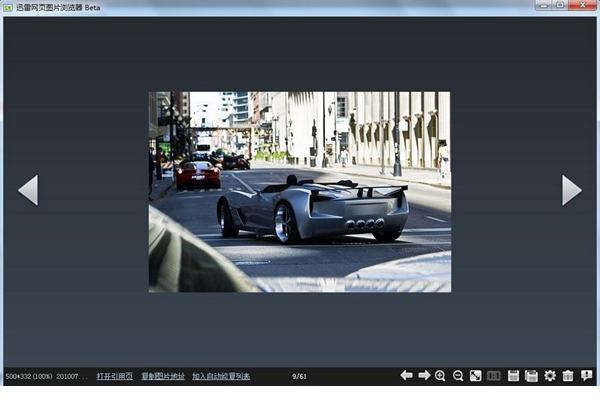Show image at actual 1:1 size
The width and height of the screenshot is (600, 401).
click(x=493, y=376)
